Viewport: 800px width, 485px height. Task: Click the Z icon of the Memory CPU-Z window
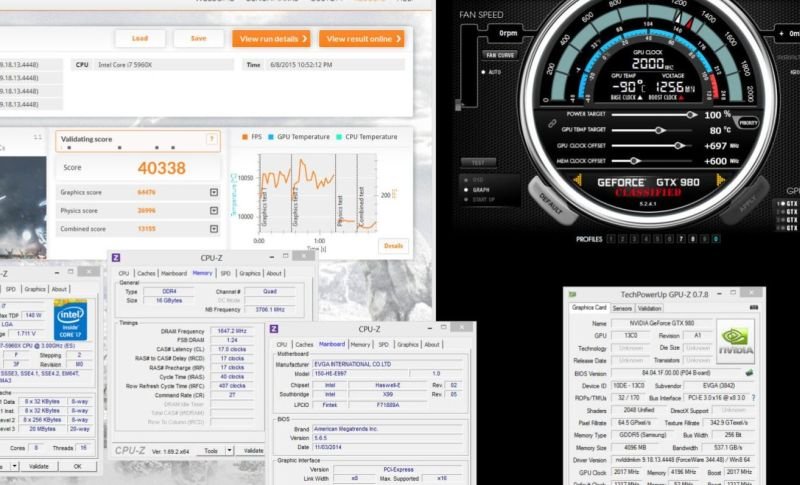116,258
